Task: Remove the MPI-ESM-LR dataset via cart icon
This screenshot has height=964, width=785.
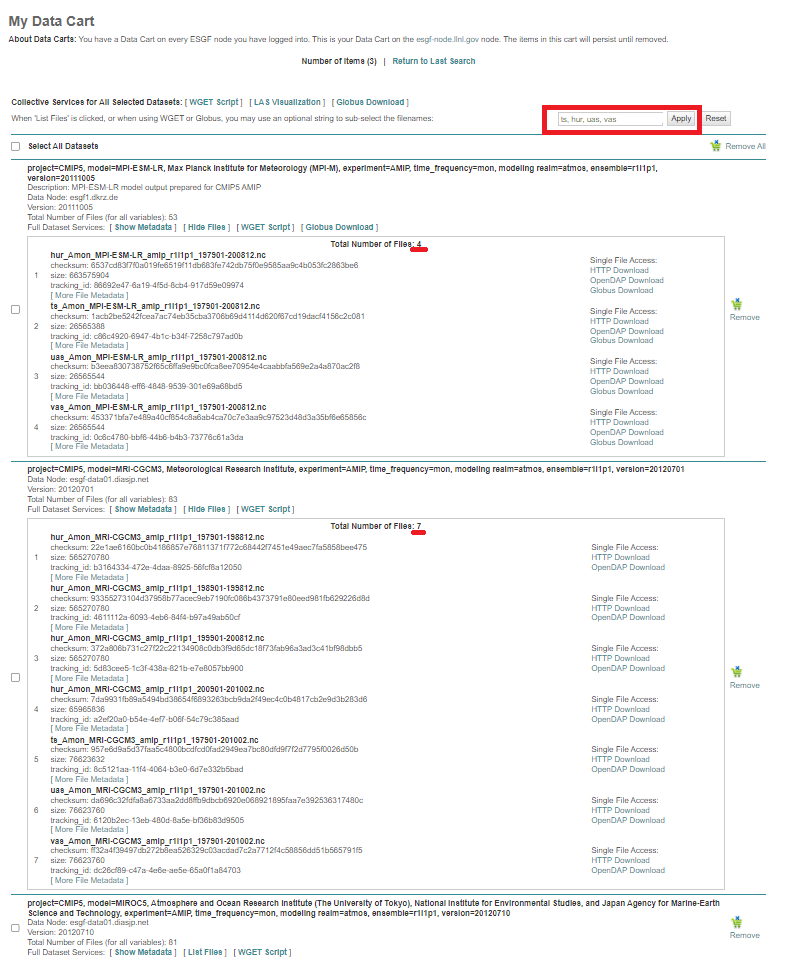Action: 736,304
